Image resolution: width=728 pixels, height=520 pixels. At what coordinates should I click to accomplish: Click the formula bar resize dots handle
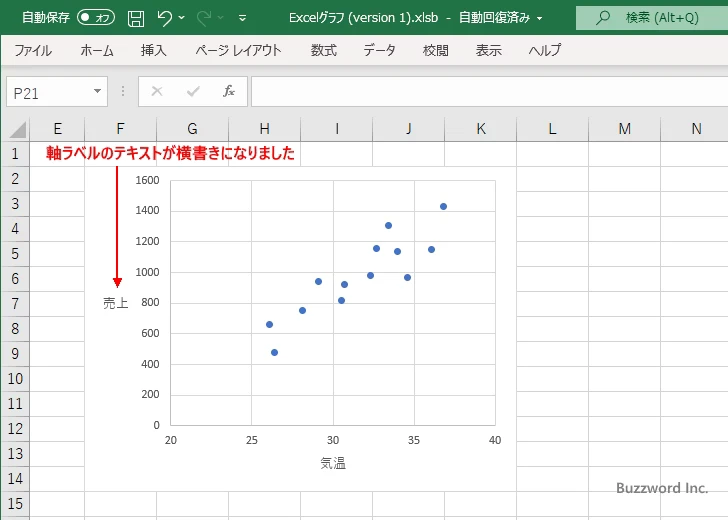(123, 91)
